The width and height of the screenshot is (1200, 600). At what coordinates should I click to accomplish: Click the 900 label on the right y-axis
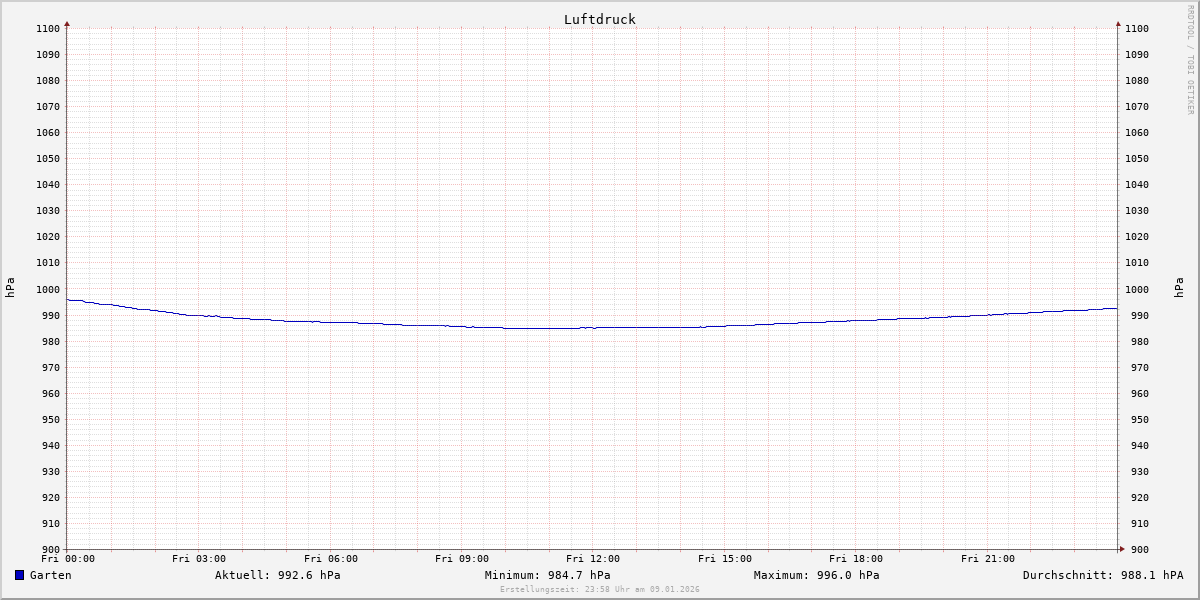1137,549
